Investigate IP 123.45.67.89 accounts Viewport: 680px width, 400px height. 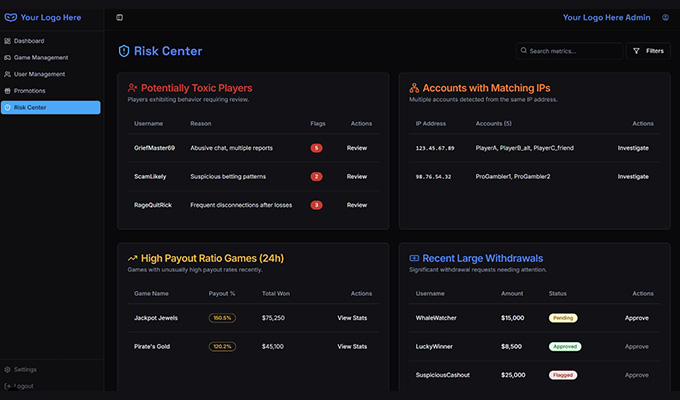coord(633,148)
